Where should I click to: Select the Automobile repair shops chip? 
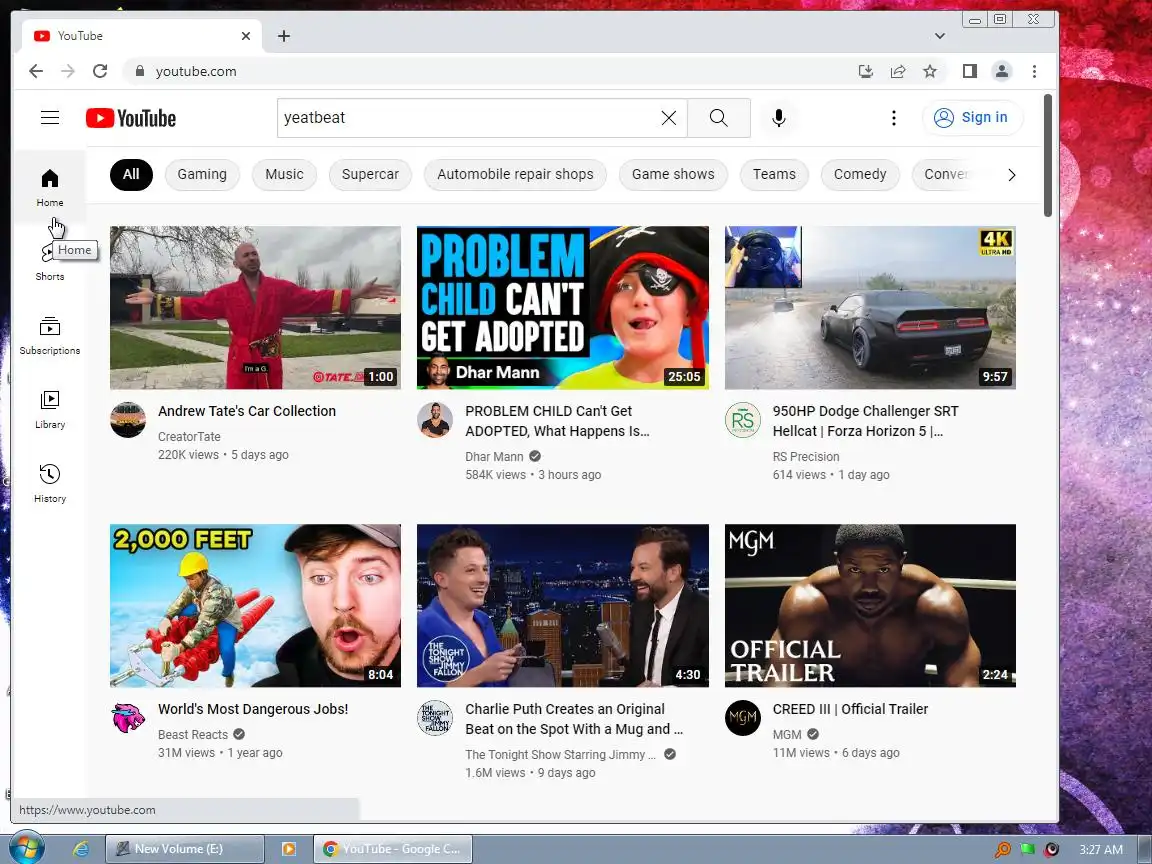click(x=515, y=175)
